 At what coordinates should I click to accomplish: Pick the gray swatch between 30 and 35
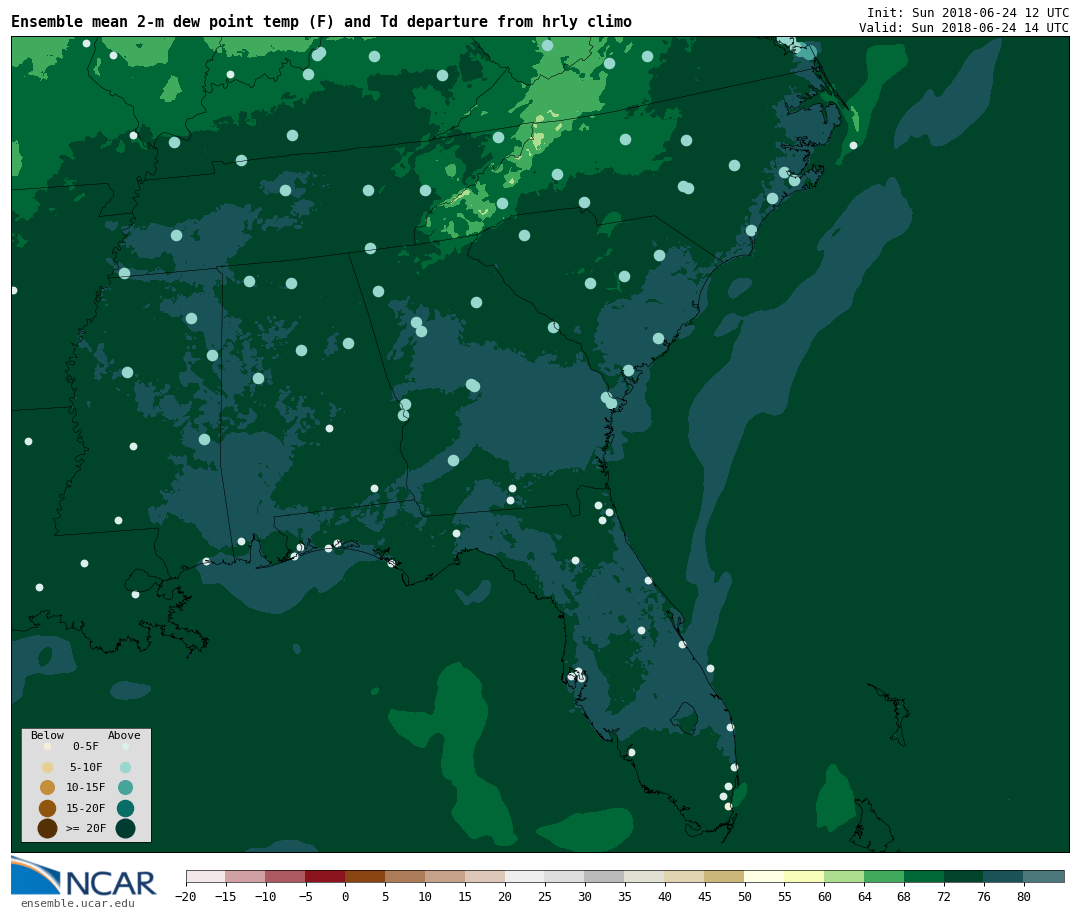[605, 876]
